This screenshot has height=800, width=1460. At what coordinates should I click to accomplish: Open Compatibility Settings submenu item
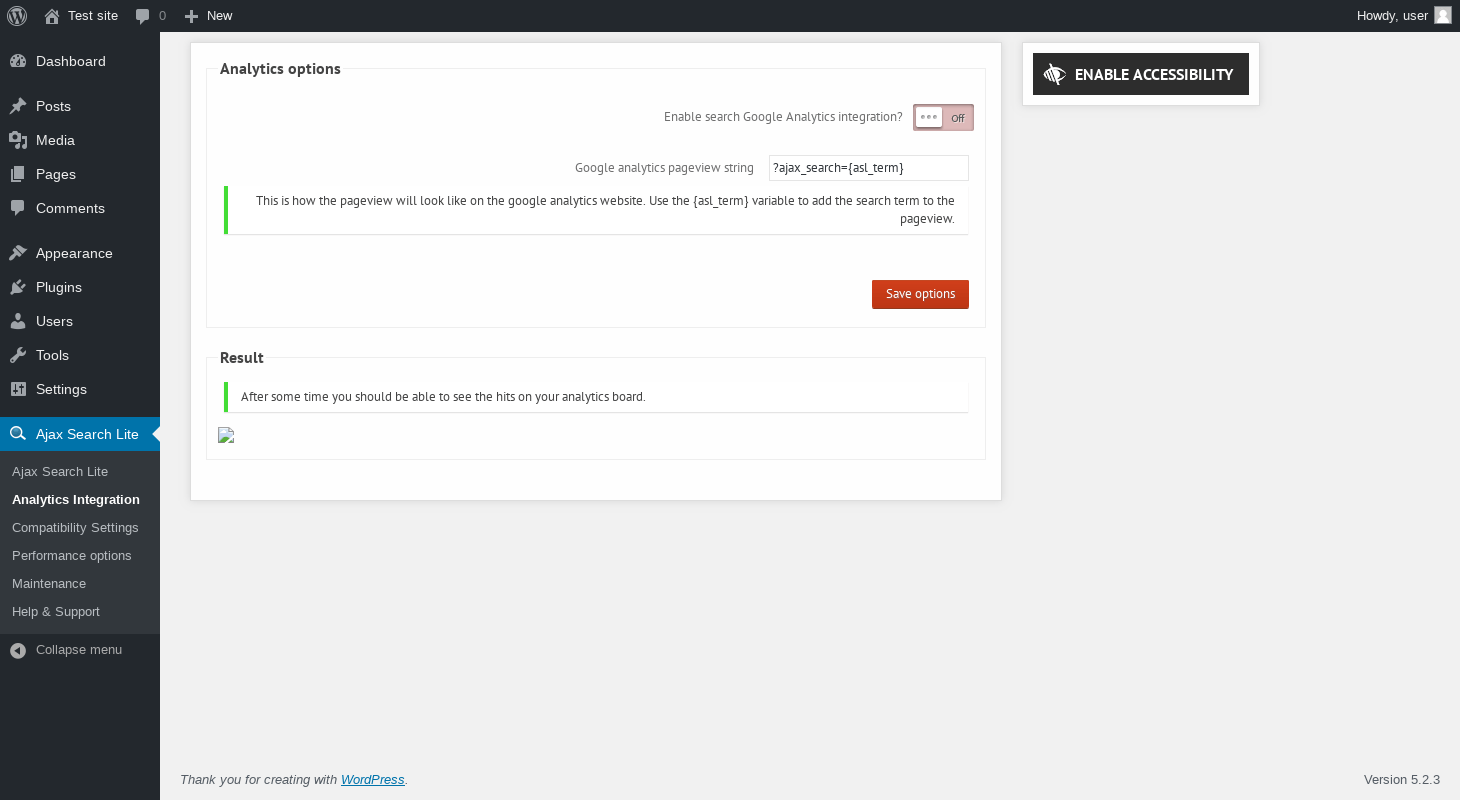(75, 527)
